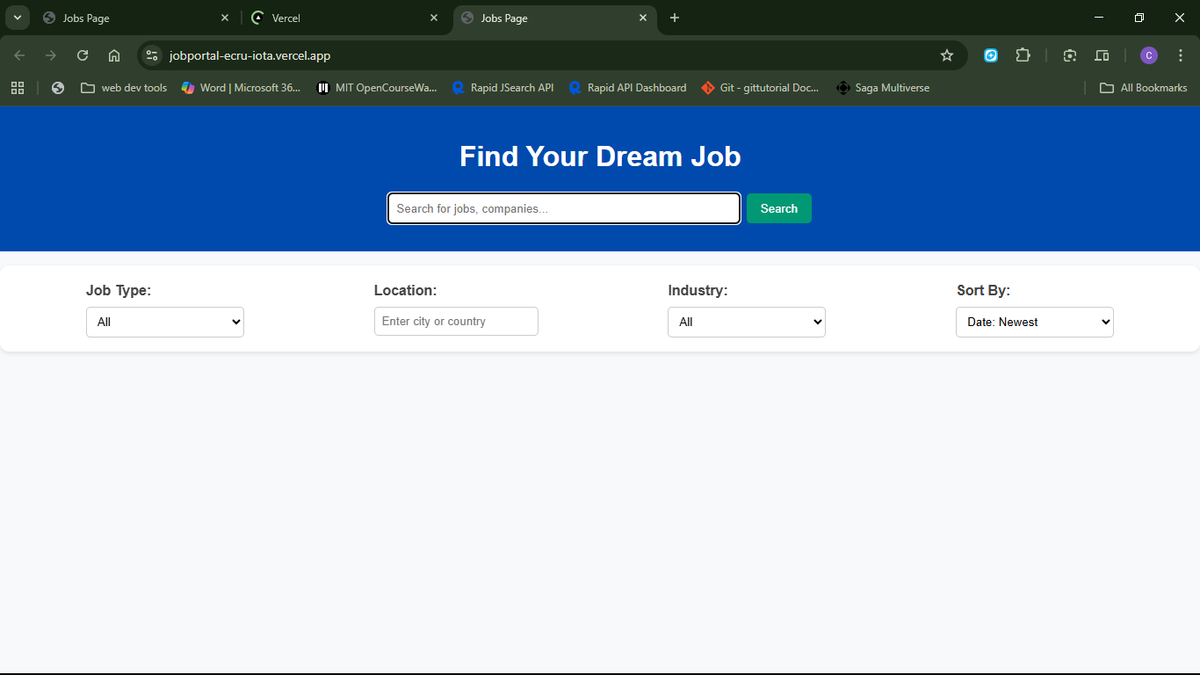1200x675 pixels.
Task: Click the green Search button
Action: pyautogui.click(x=779, y=208)
